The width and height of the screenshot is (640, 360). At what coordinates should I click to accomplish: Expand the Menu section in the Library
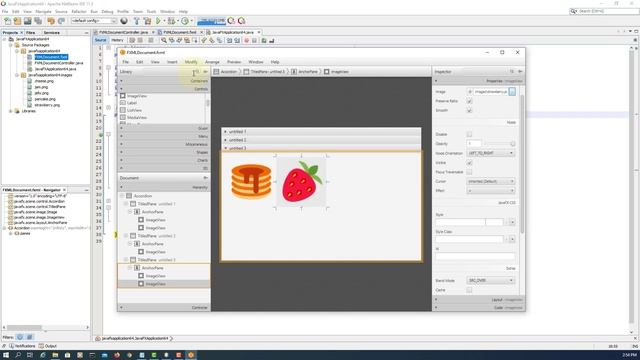pyautogui.click(x=164, y=136)
